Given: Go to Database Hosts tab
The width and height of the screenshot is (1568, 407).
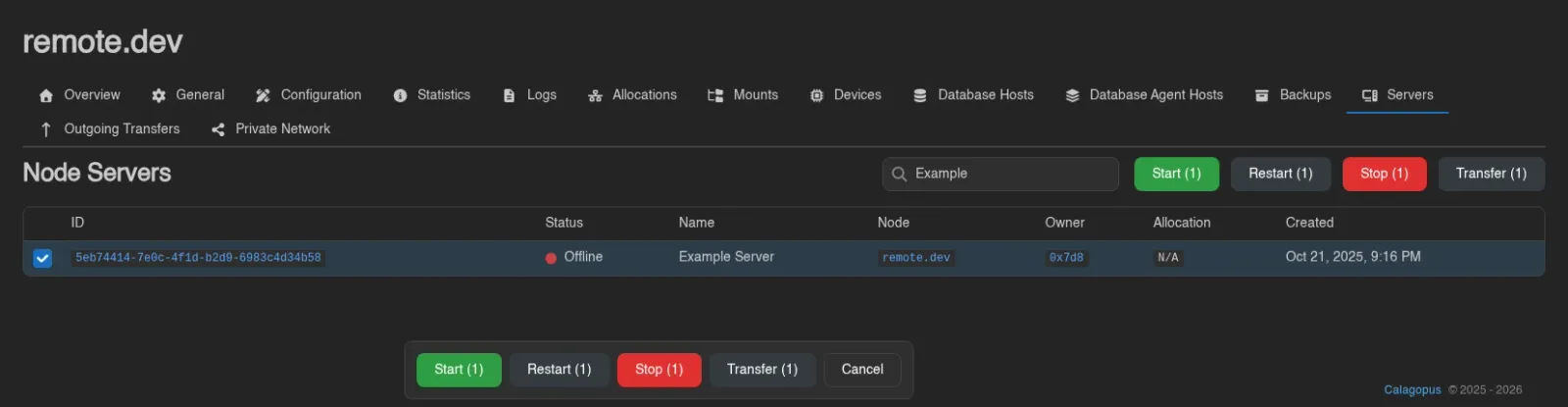Looking at the screenshot, I should click(x=974, y=95).
